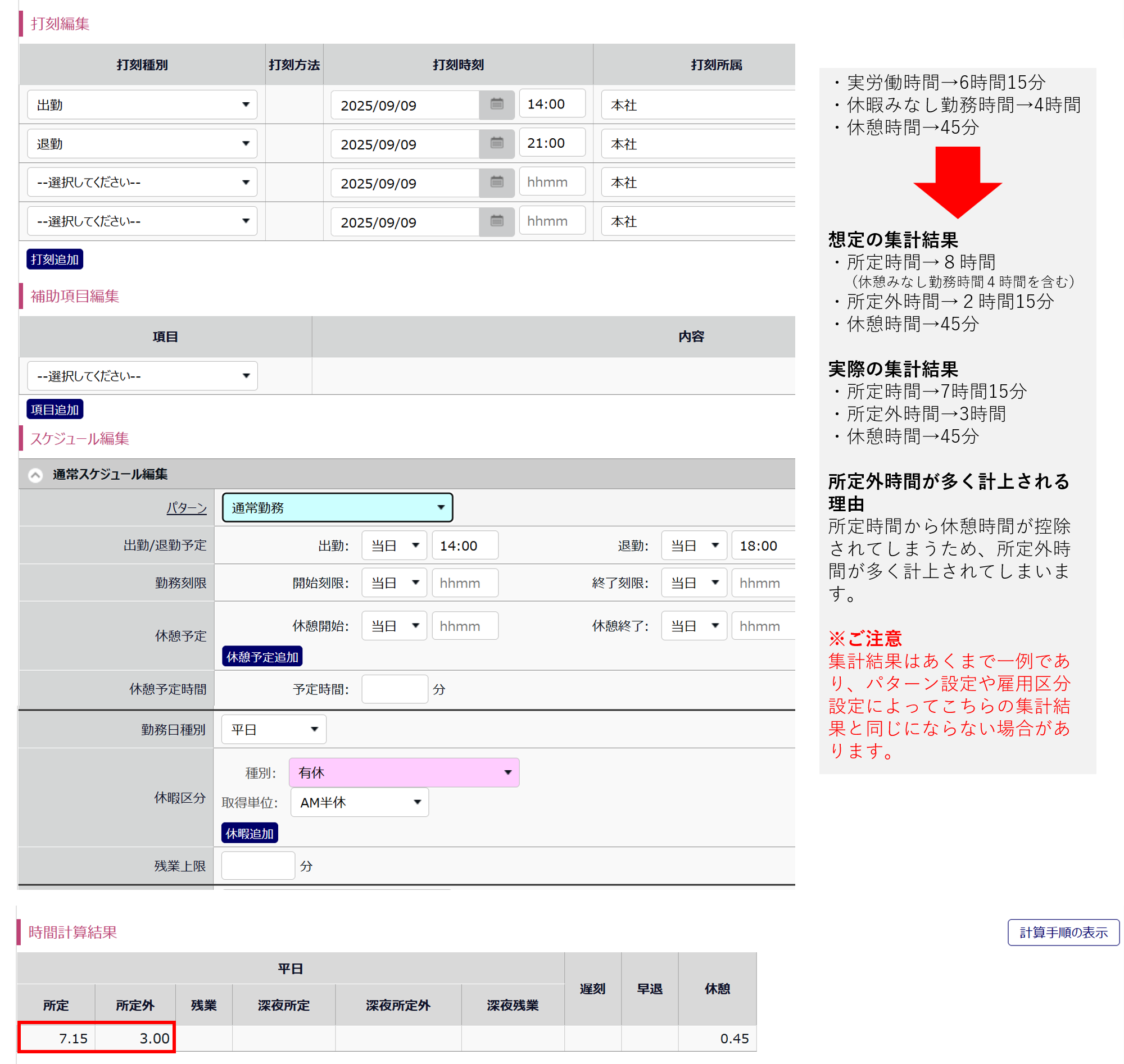Click calendar icon in third punch row
The width and height of the screenshot is (1124, 1064).
pyautogui.click(x=496, y=183)
